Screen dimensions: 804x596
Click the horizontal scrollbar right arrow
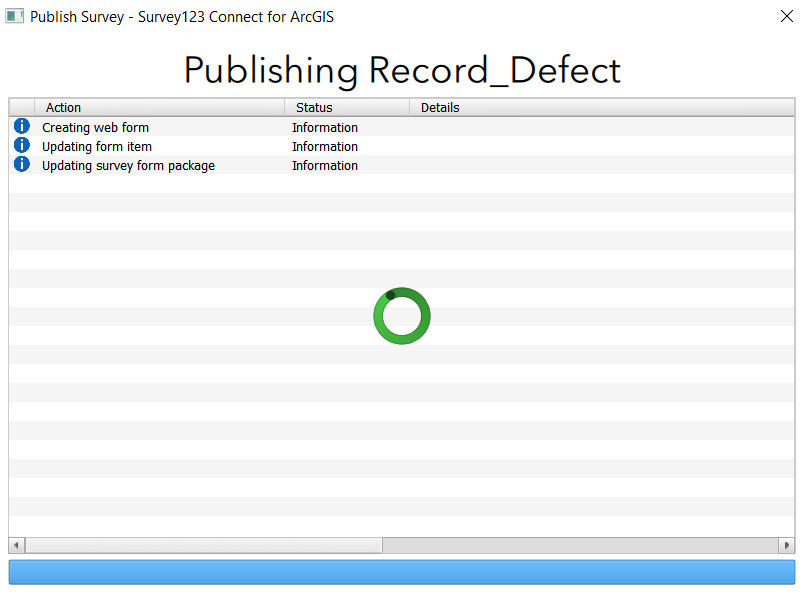pyautogui.click(x=787, y=545)
